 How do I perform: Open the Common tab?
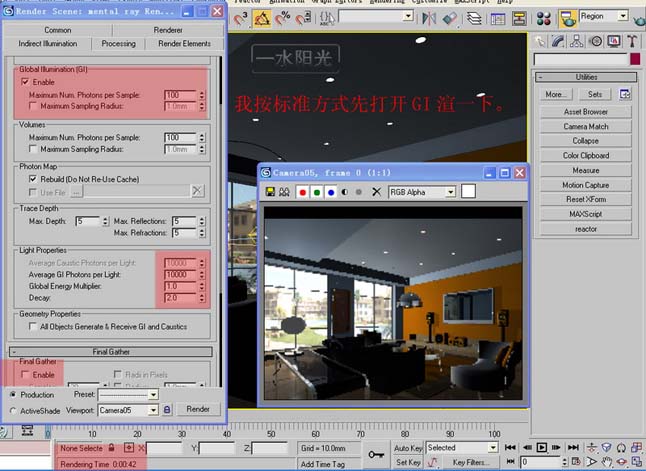58,30
